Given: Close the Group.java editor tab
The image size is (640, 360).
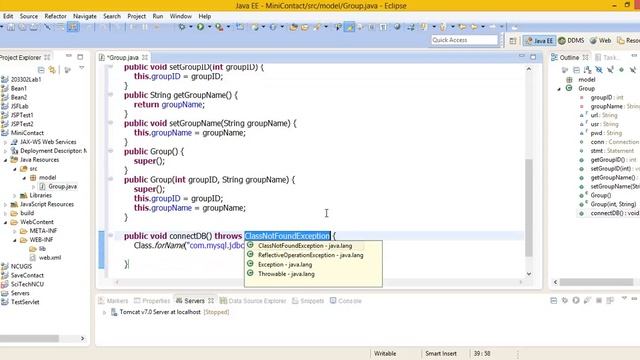Looking at the screenshot, I should [x=145, y=58].
